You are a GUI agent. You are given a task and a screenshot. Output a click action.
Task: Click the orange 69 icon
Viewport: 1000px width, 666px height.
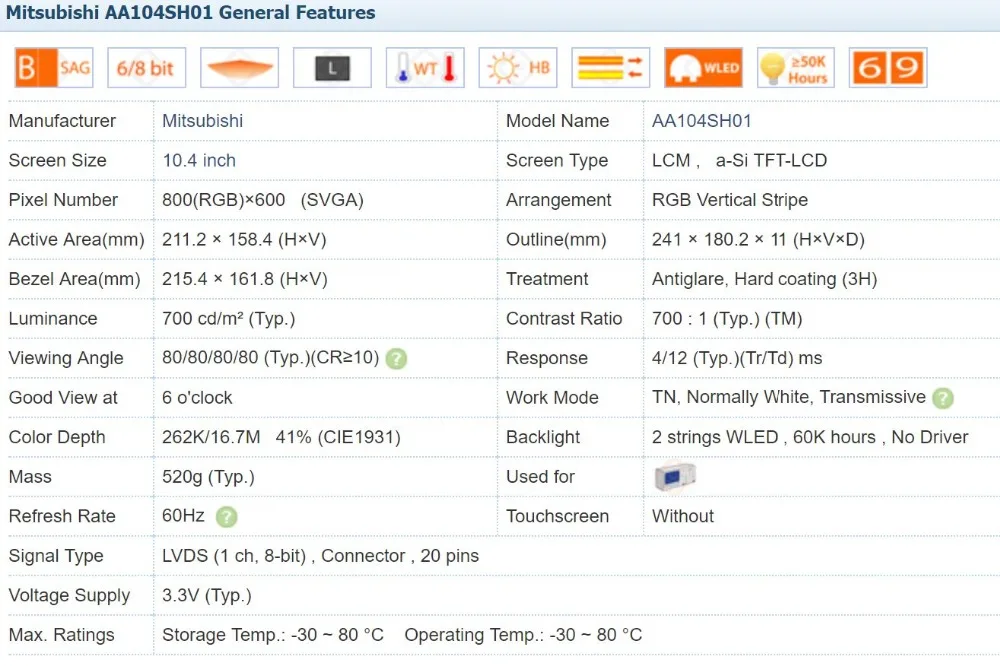(888, 68)
